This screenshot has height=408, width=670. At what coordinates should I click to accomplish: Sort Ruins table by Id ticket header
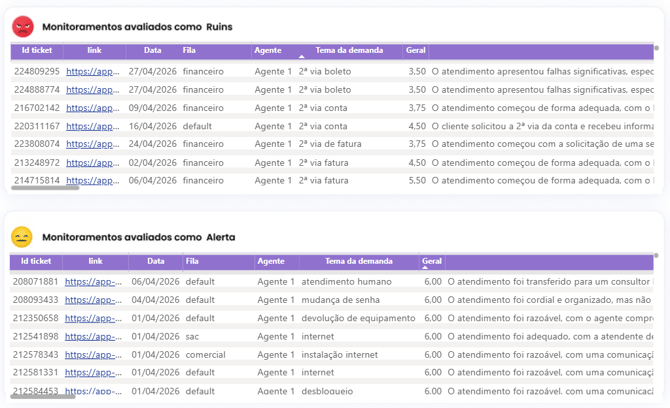click(x=37, y=50)
